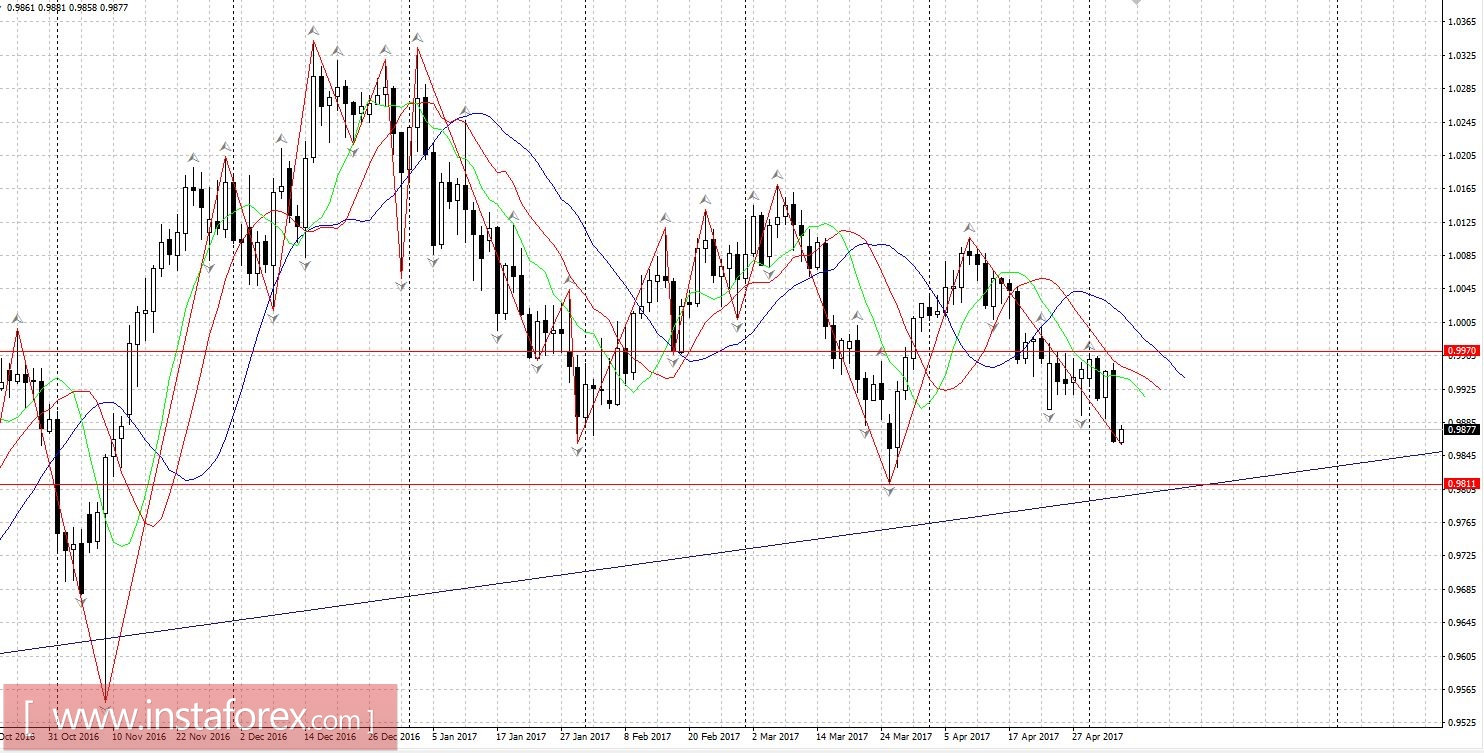Click the 5 Jan 2017 date label
The image size is (1484, 753).
click(x=455, y=737)
